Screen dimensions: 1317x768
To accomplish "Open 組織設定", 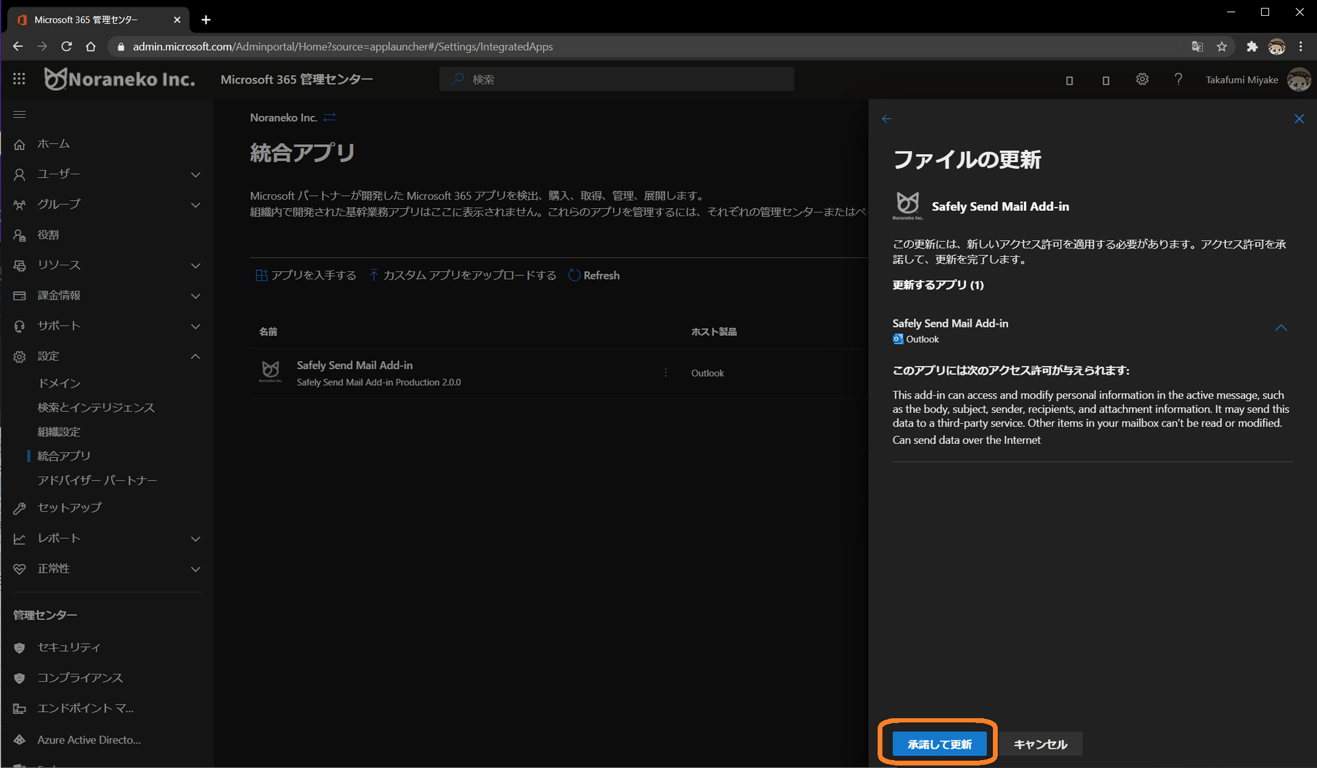I will 59,432.
